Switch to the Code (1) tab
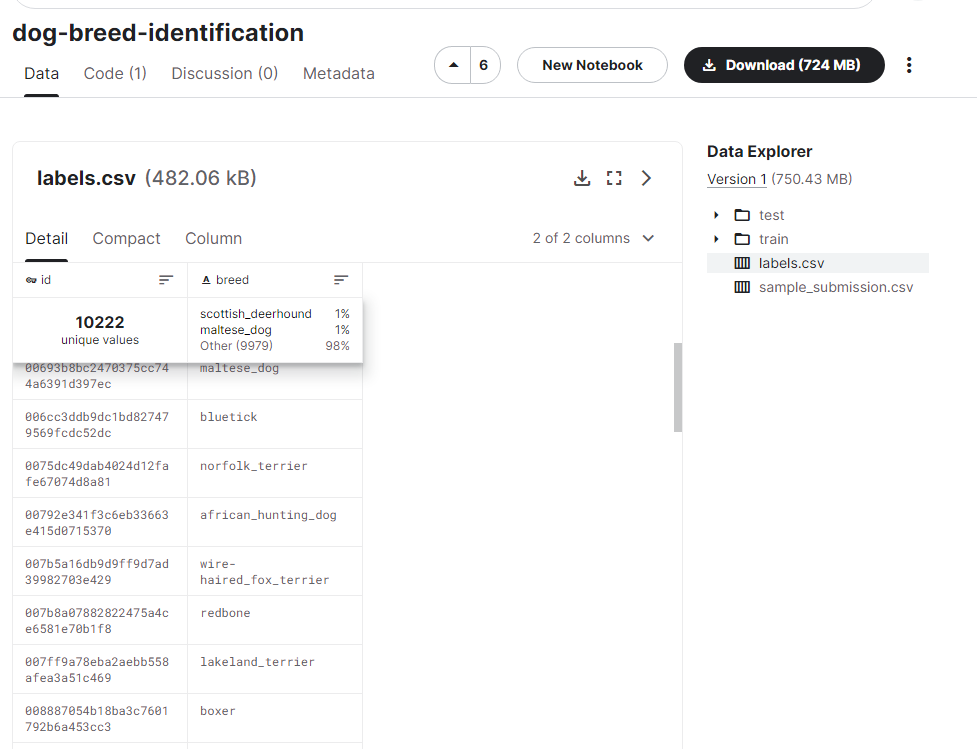This screenshot has height=749, width=977. [x=115, y=73]
